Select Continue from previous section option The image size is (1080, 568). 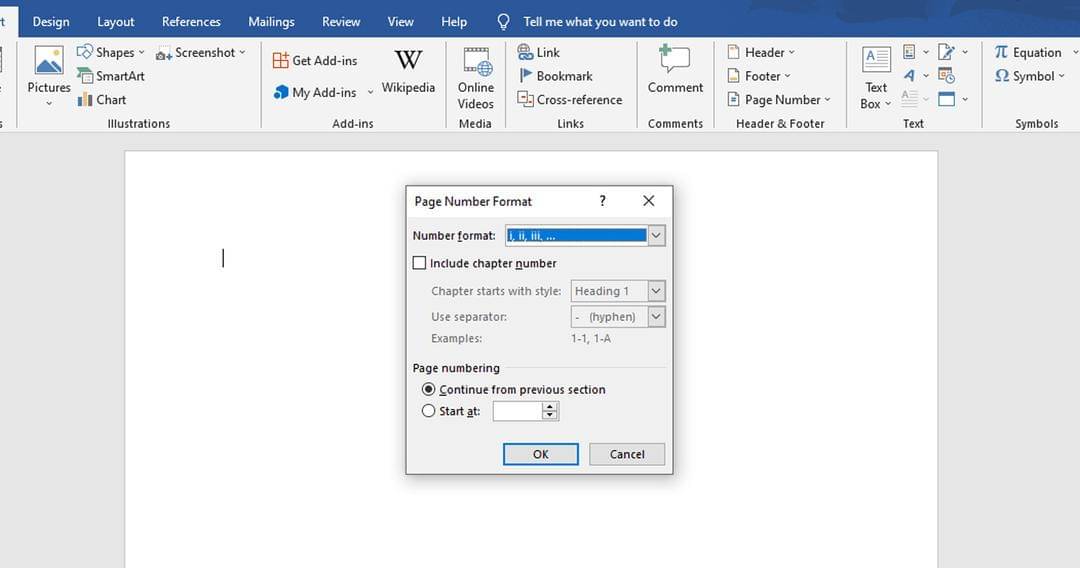[429, 390]
